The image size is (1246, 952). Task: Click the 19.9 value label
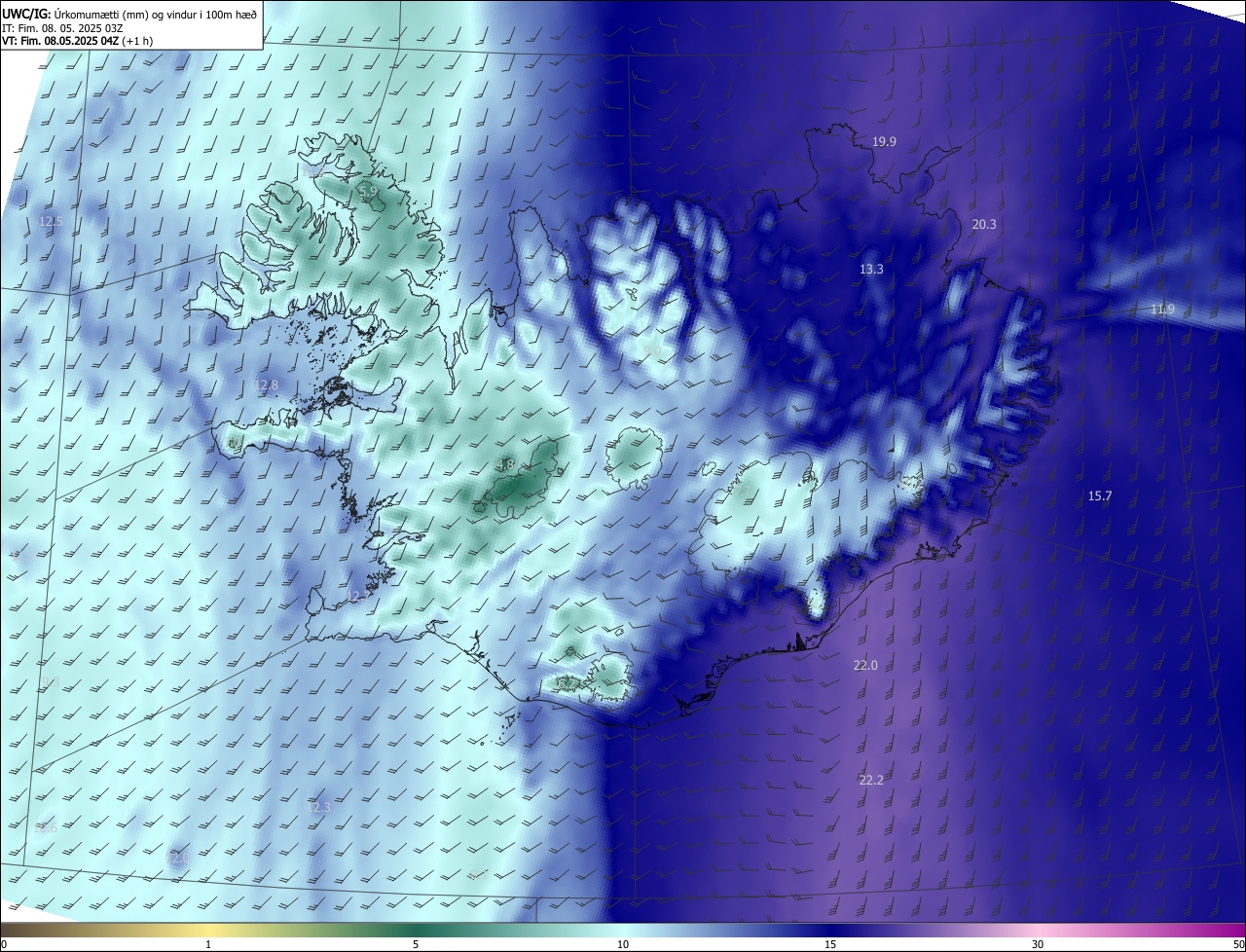point(884,142)
